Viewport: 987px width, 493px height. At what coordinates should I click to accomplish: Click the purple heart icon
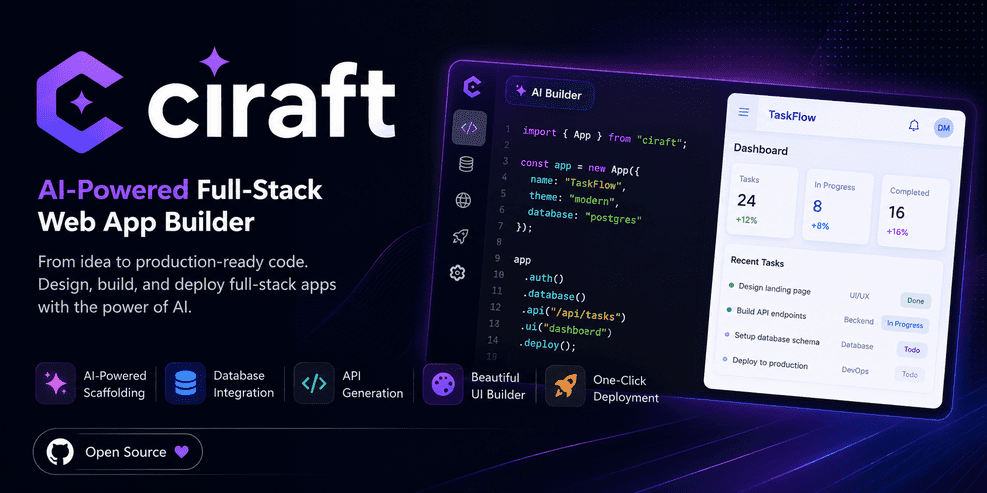181,452
